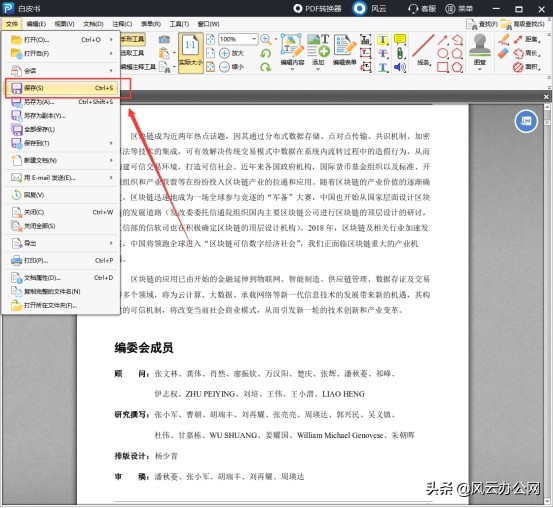Click the 编辑内容 edit content icon
The width and height of the screenshot is (553, 508).
coord(292,46)
